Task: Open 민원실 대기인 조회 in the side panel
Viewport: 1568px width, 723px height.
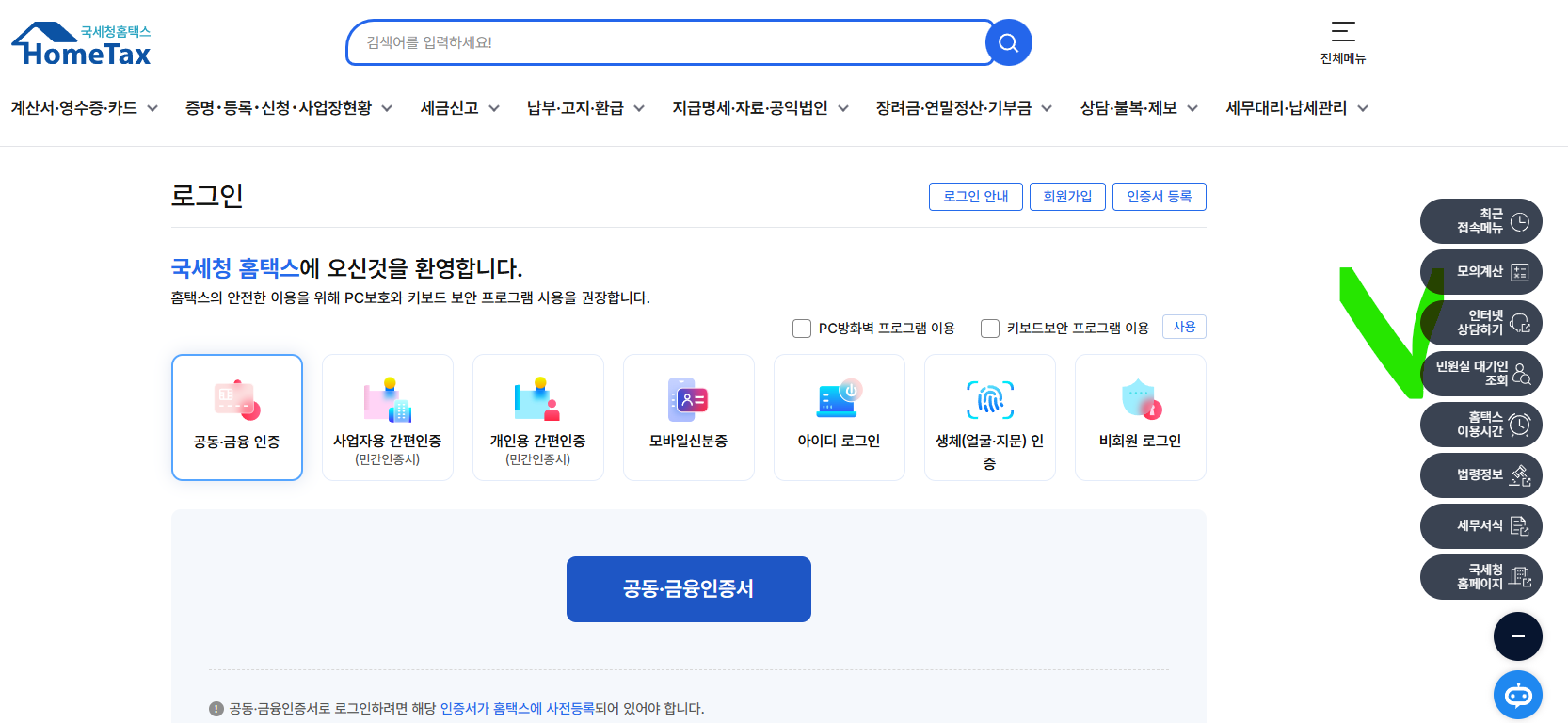Action: pos(1481,374)
